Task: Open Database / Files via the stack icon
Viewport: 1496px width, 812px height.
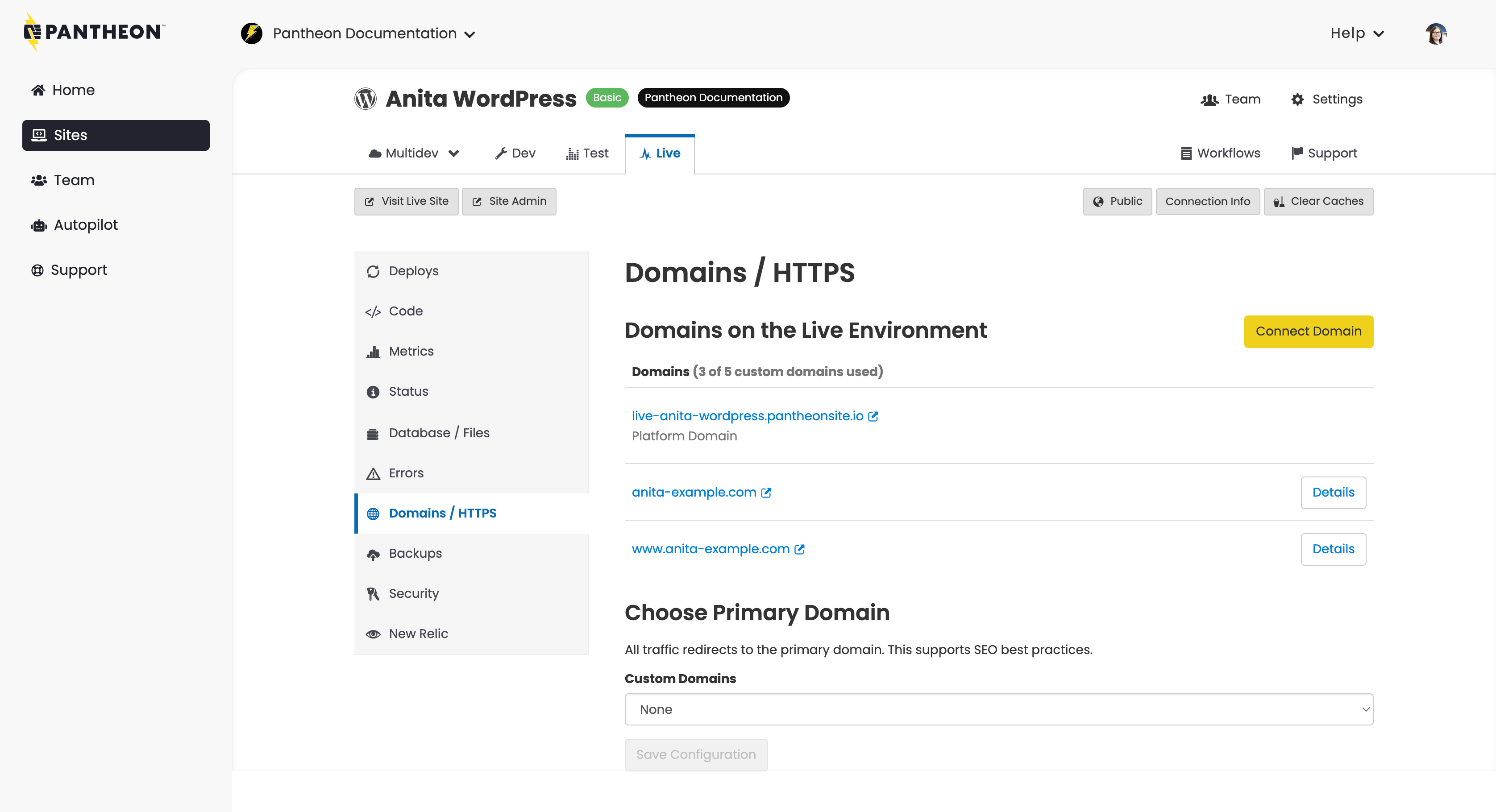Action: (372, 432)
